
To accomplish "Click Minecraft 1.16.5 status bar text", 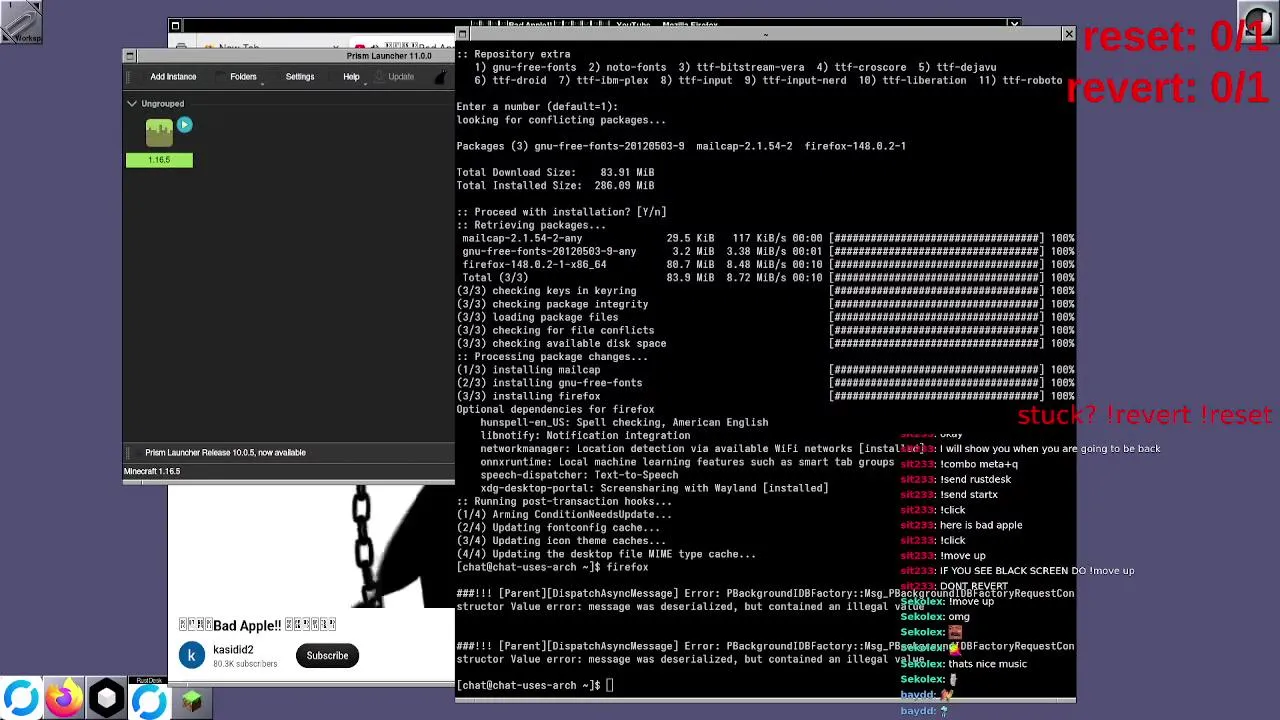I will click(152, 471).
